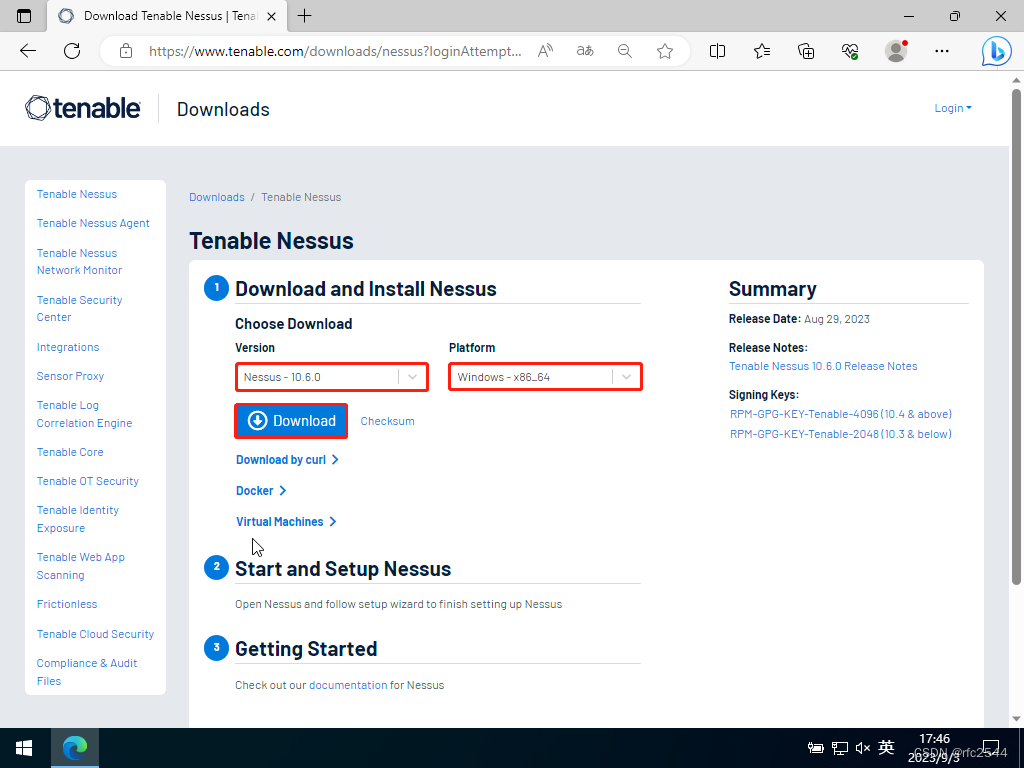The height and width of the screenshot is (768, 1024).
Task: Close the Download Tenable Nessus tab
Action: click(x=272, y=16)
